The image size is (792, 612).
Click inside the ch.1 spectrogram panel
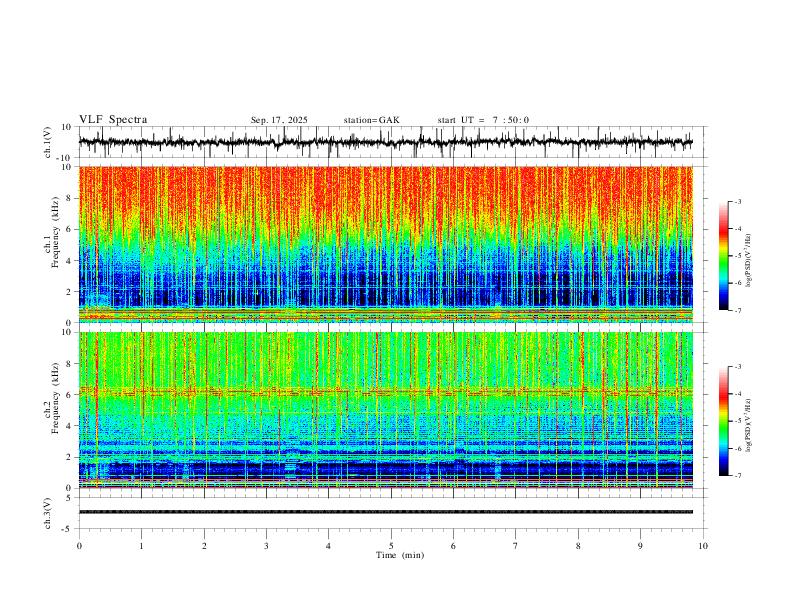tap(385, 244)
